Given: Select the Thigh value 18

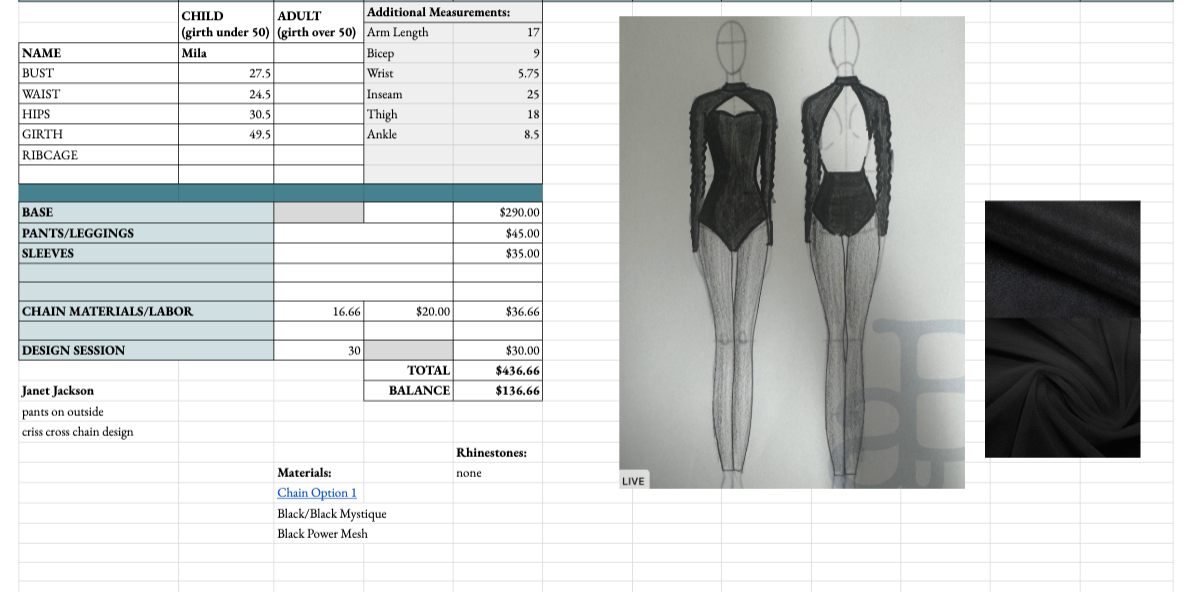Looking at the screenshot, I should click(497, 114).
